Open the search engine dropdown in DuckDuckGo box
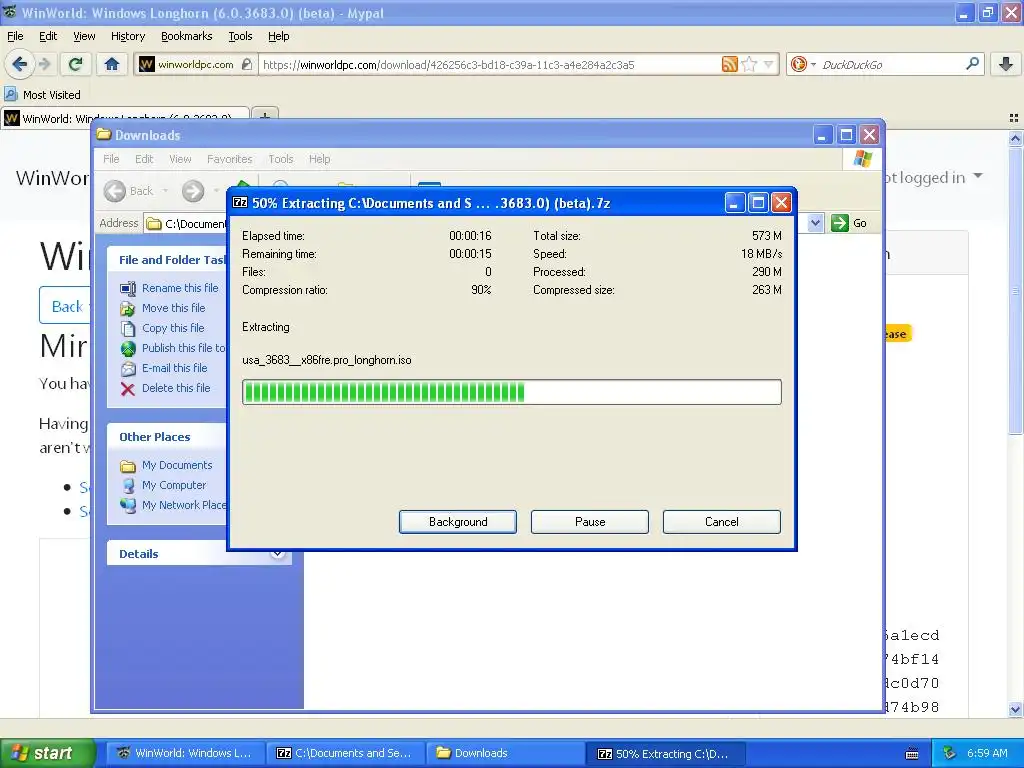The height and width of the screenshot is (768, 1024). click(813, 64)
